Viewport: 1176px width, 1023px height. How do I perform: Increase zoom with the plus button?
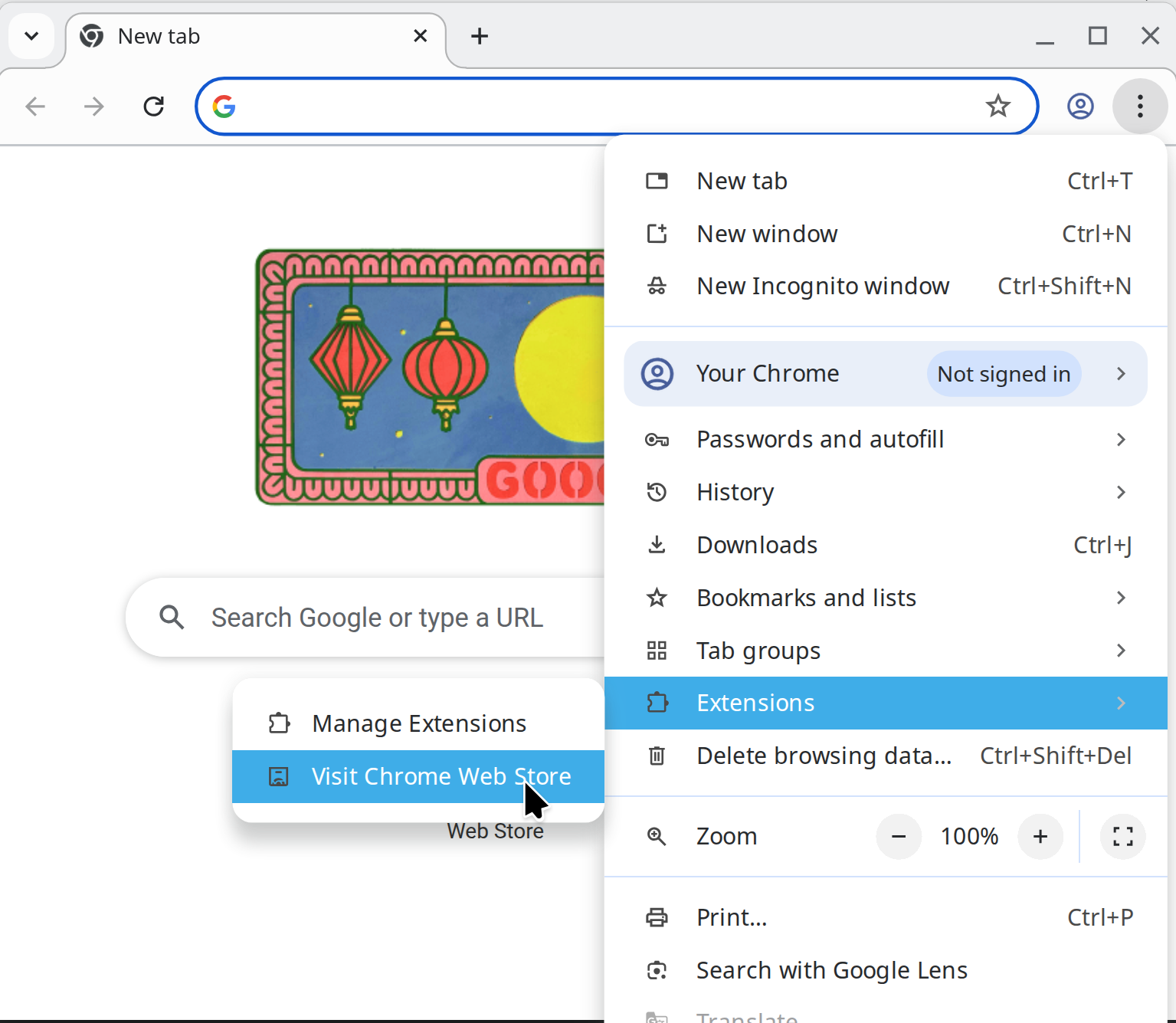[x=1040, y=836]
